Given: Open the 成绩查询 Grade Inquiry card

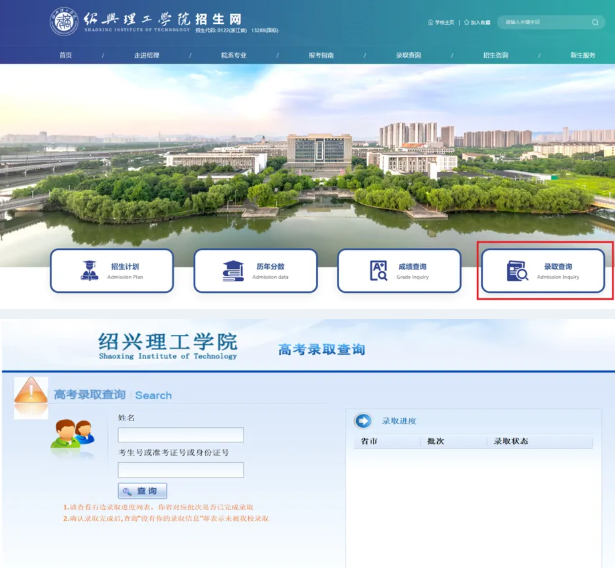Looking at the screenshot, I should click(x=399, y=271).
